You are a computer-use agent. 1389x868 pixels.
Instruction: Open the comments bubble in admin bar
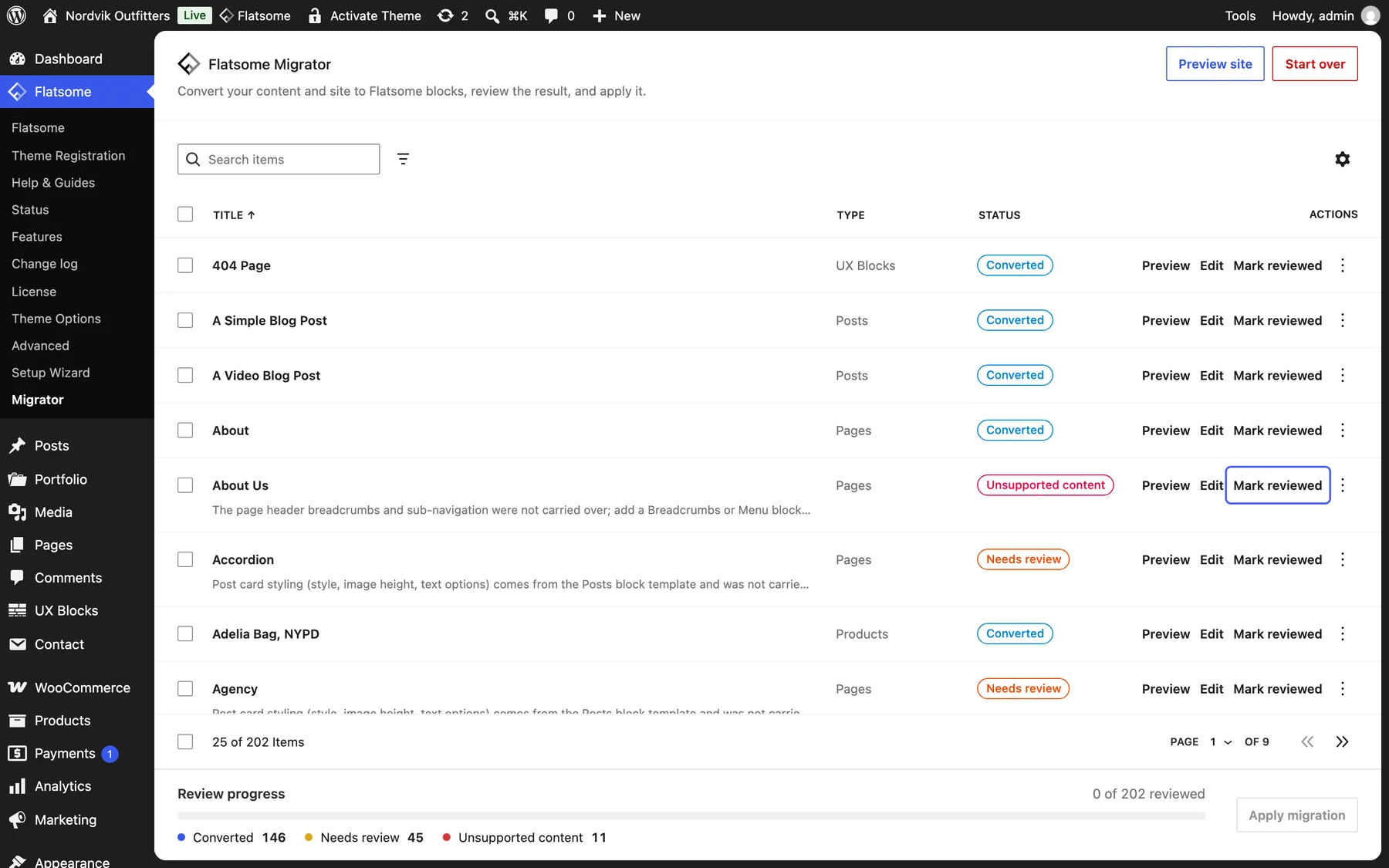coord(559,15)
